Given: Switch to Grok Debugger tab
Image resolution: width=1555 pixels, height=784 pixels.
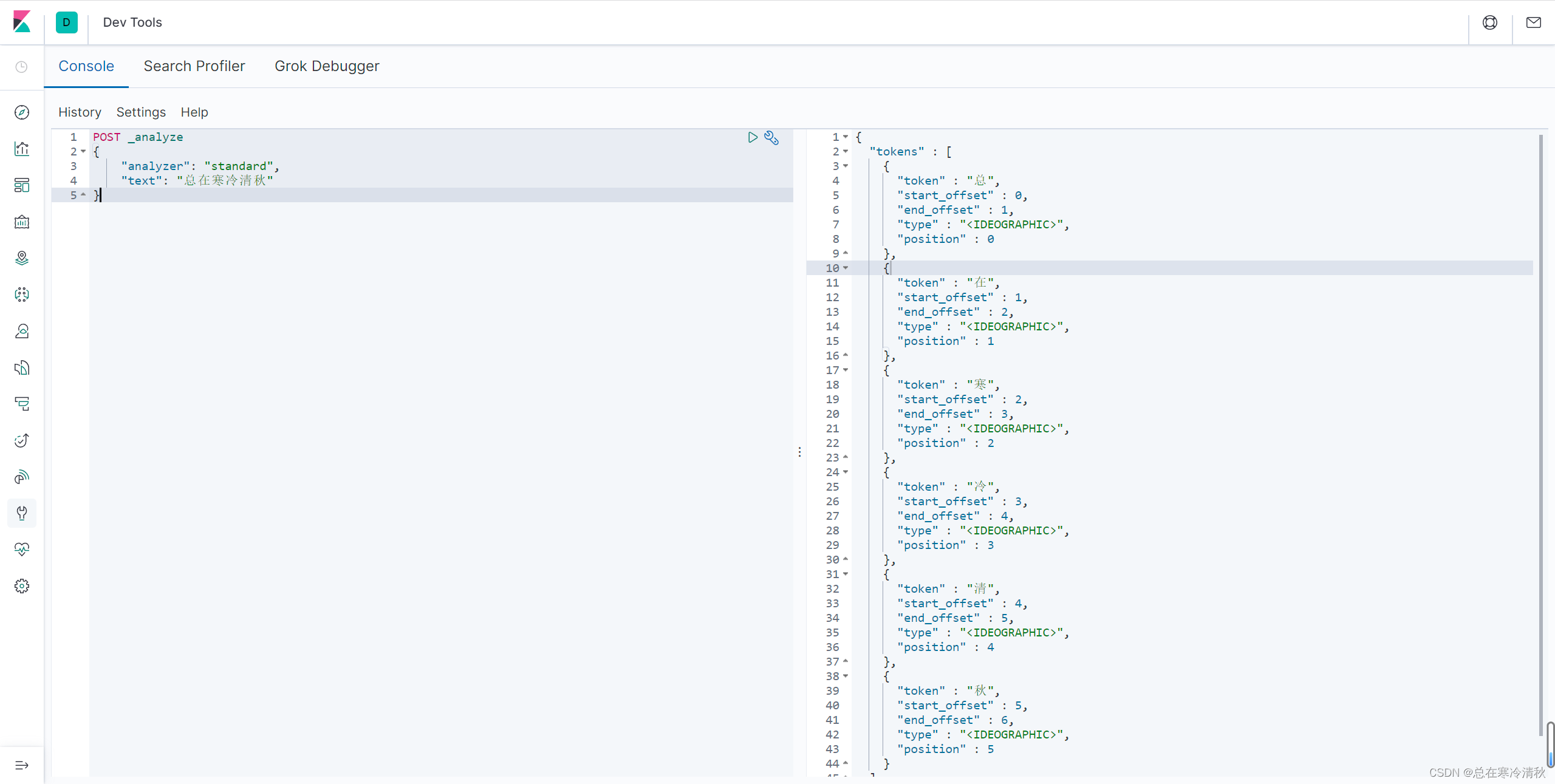Looking at the screenshot, I should [327, 66].
